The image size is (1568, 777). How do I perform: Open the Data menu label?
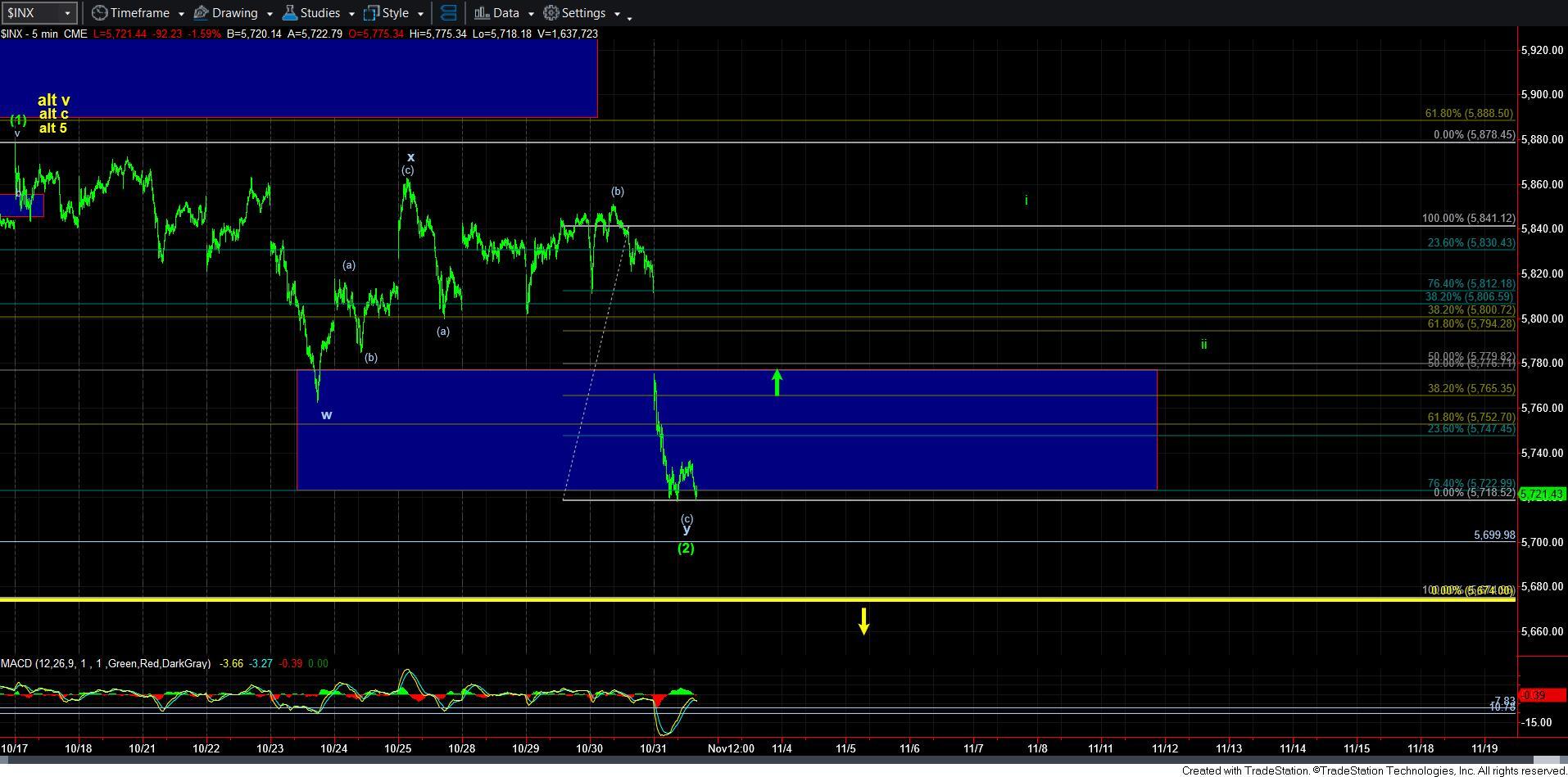pos(505,13)
